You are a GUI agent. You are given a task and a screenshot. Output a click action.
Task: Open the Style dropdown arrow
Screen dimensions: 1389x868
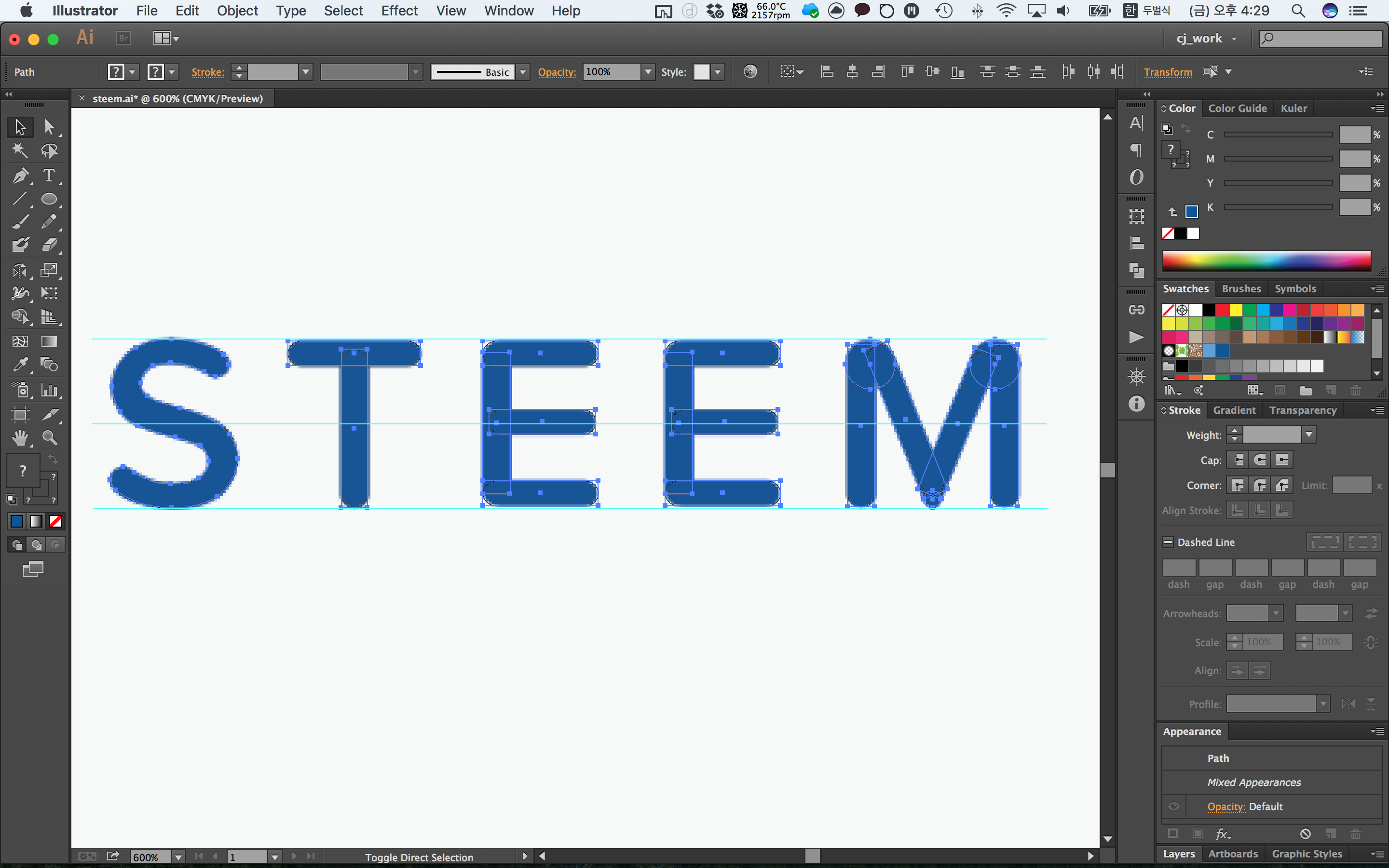tap(718, 72)
